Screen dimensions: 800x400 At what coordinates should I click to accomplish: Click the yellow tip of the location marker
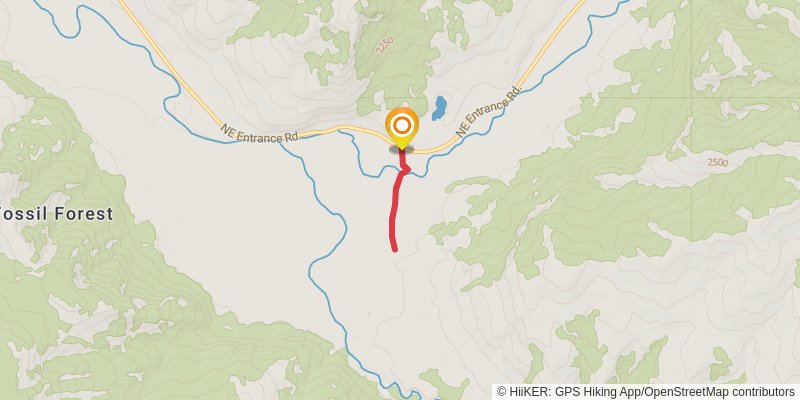pyautogui.click(x=402, y=146)
